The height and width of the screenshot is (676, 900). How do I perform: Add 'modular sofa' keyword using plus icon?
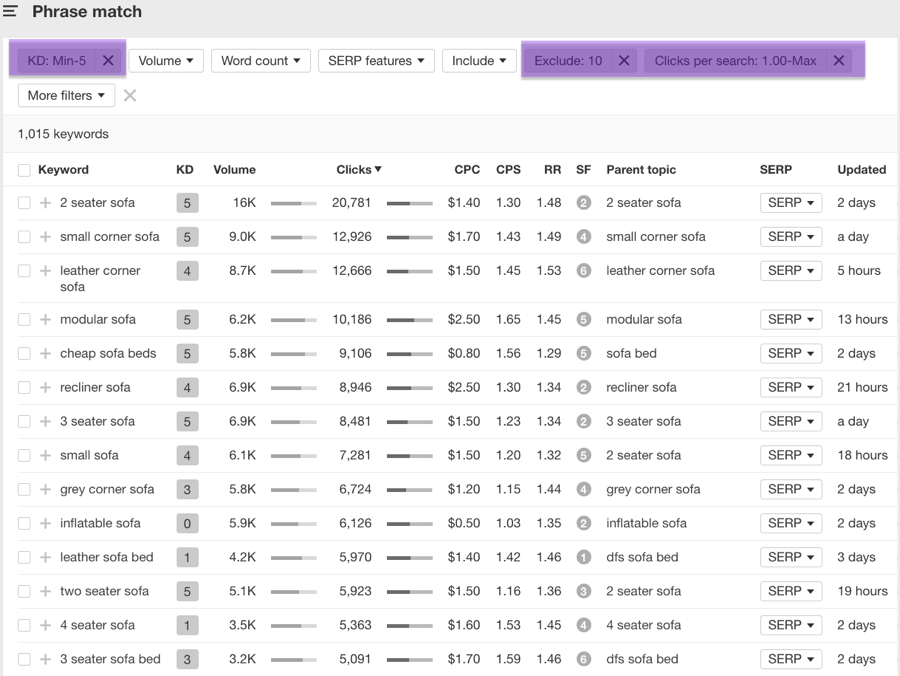click(45, 320)
